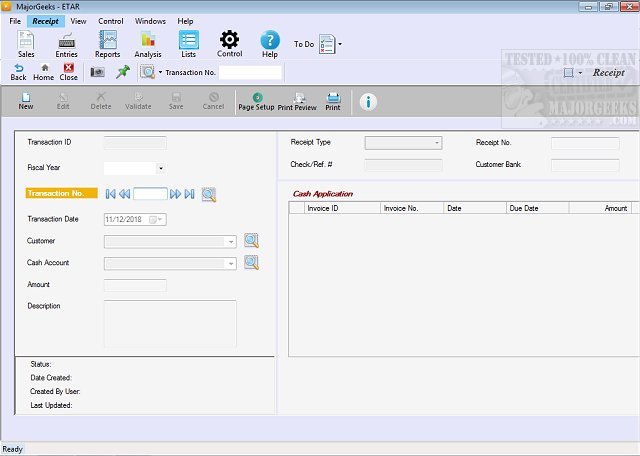Click the Entries keyboard icon
The width and height of the screenshot is (640, 456).
tap(67, 42)
